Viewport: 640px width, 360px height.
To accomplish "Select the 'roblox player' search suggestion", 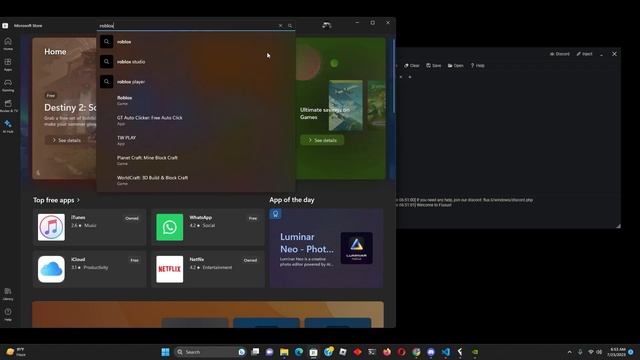I will click(x=196, y=82).
